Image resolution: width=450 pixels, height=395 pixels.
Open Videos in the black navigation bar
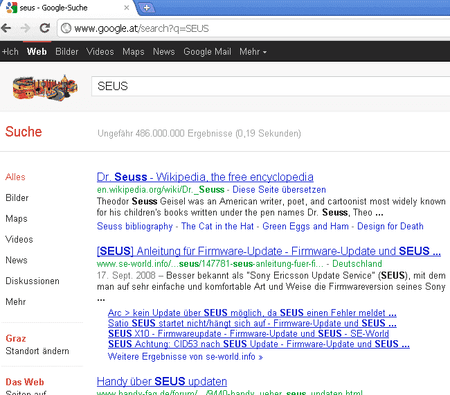click(x=100, y=52)
